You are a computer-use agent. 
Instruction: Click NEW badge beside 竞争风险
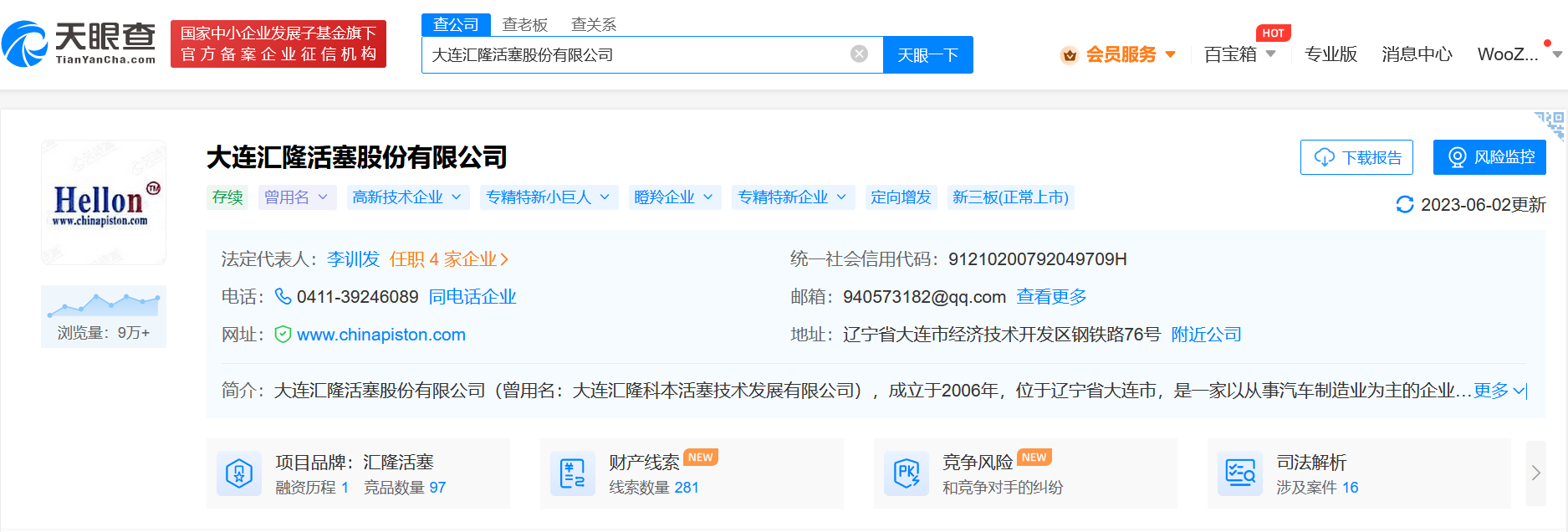pos(1034,458)
